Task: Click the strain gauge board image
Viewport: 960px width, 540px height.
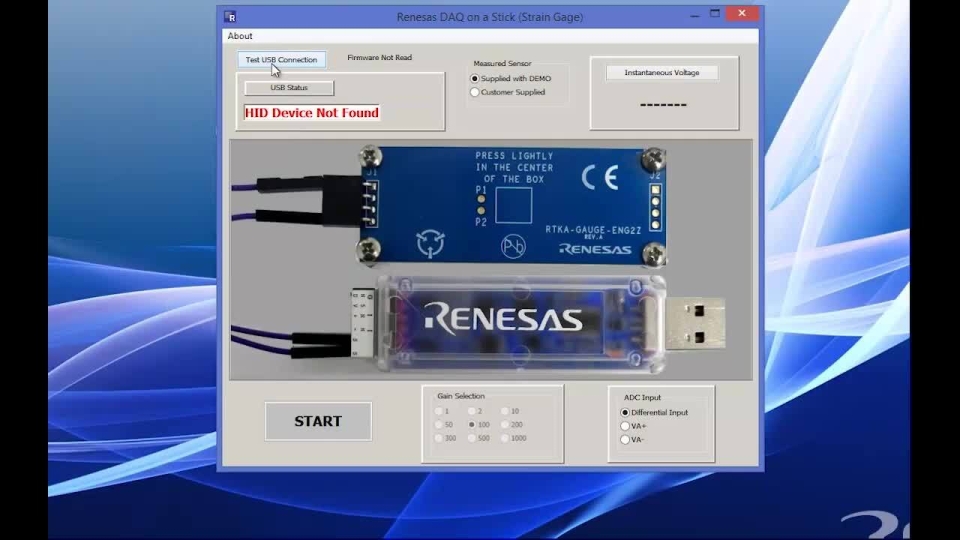Action: [512, 206]
